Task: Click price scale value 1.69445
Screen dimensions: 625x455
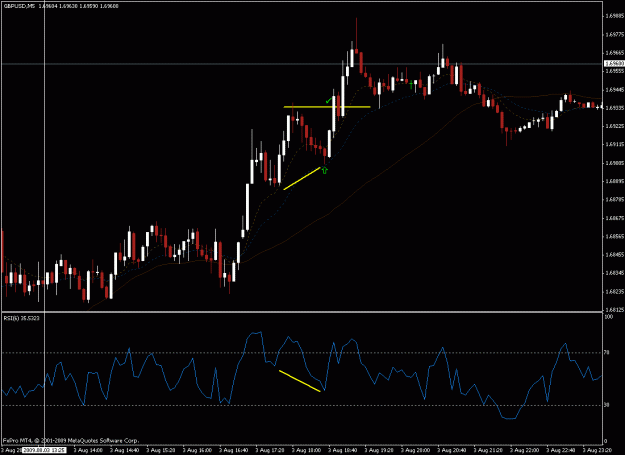Action: pyautogui.click(x=614, y=90)
